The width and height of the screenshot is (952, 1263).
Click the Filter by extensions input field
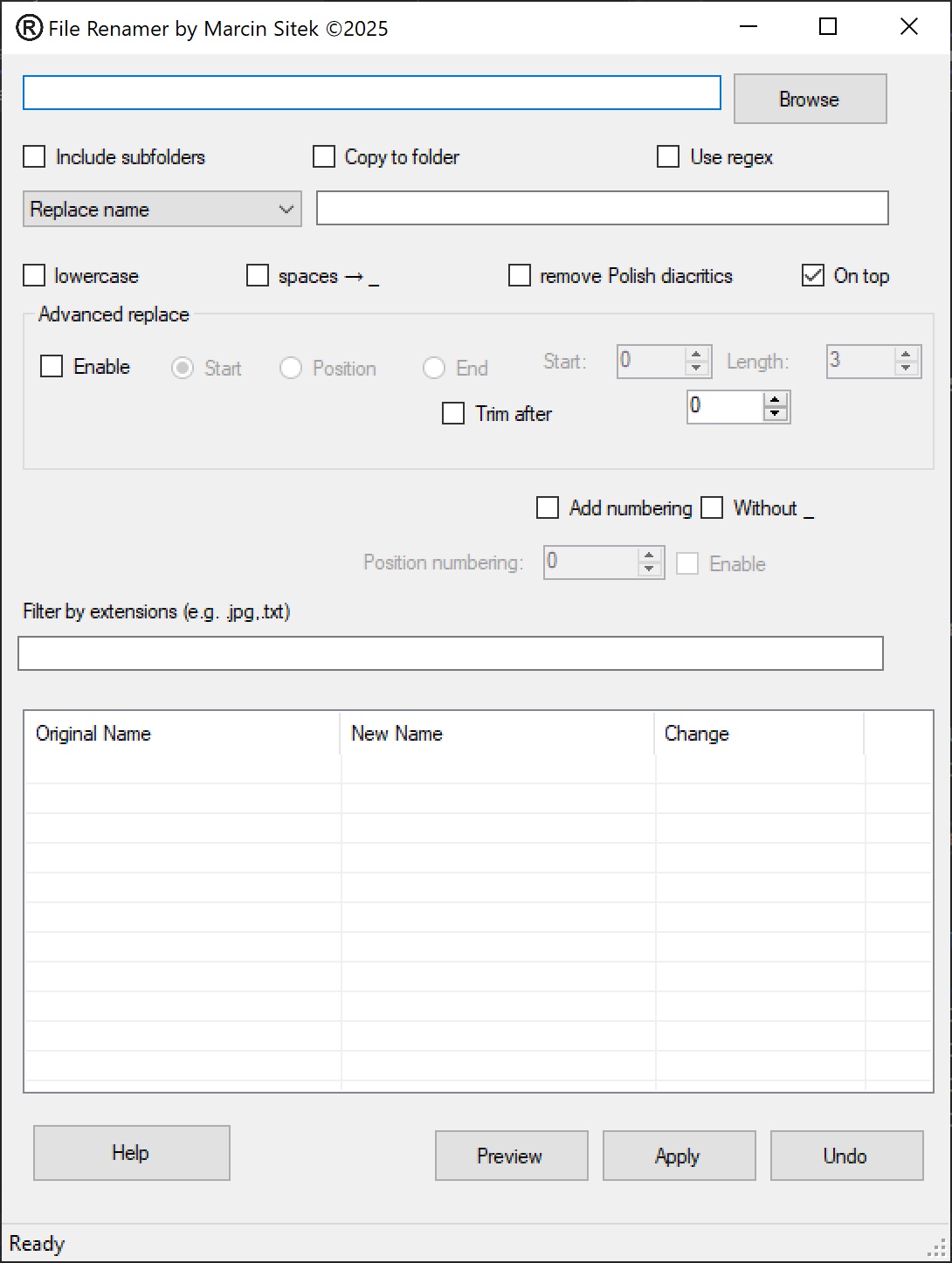451,653
